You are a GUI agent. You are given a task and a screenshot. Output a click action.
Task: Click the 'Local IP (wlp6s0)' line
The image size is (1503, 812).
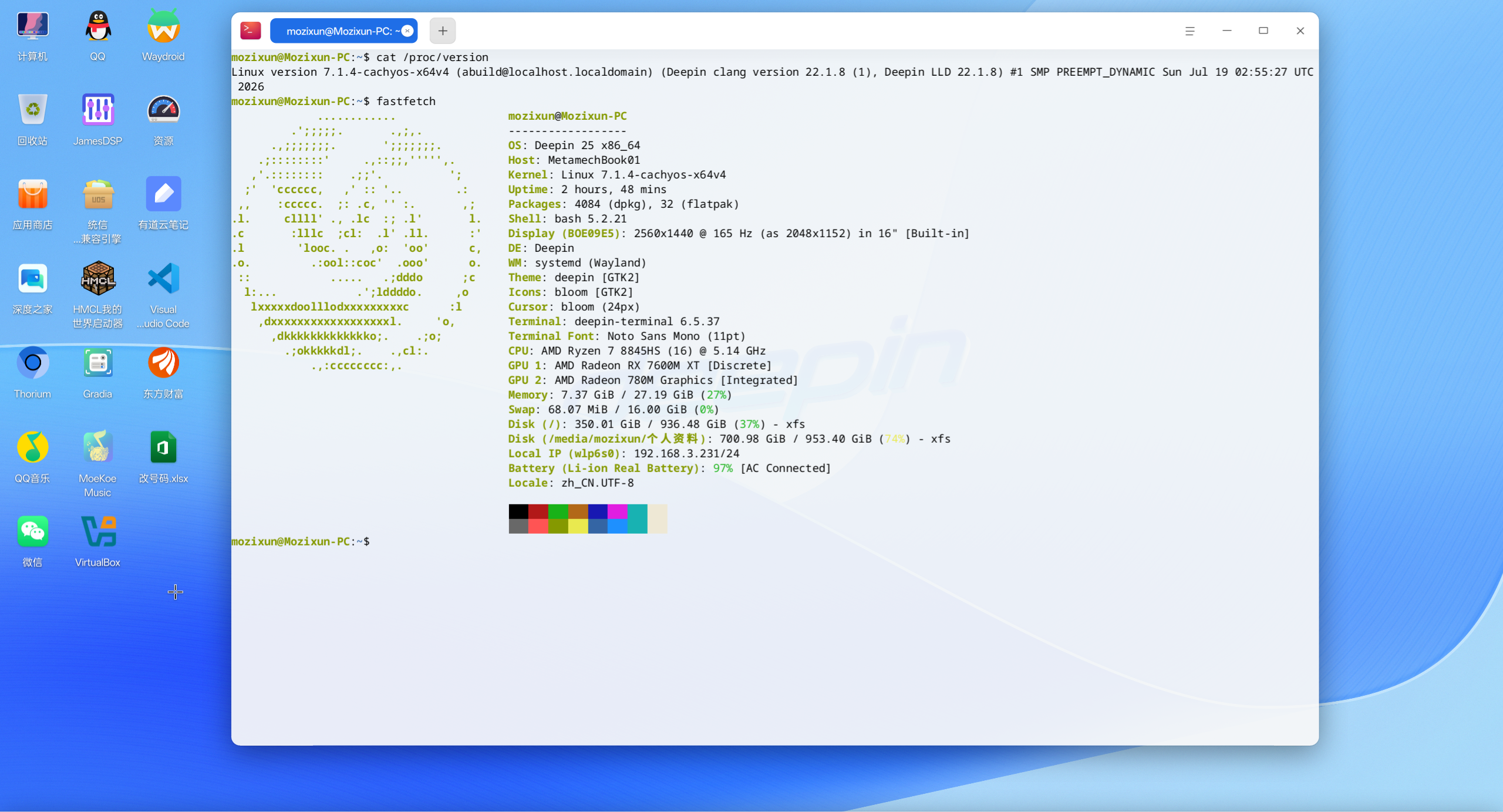pyautogui.click(x=624, y=453)
